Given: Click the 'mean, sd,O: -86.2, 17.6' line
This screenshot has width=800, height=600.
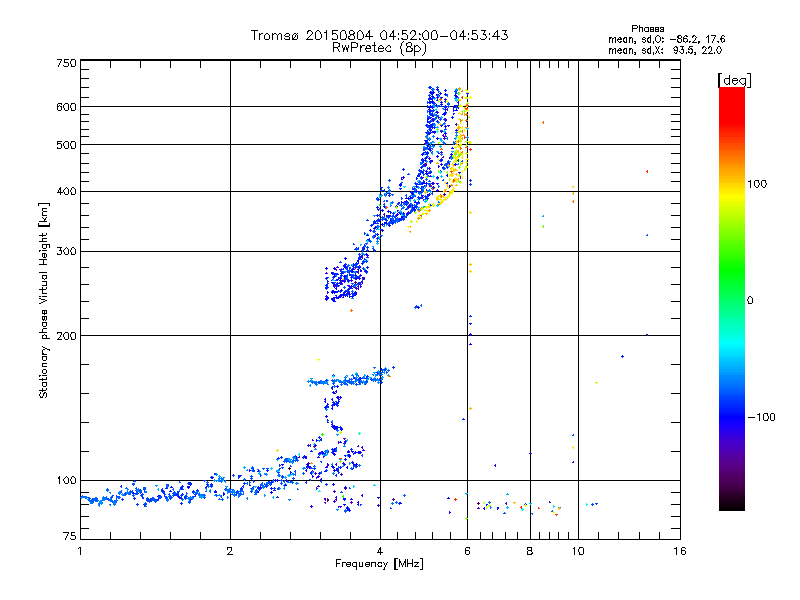Looking at the screenshot, I should [x=666, y=39].
